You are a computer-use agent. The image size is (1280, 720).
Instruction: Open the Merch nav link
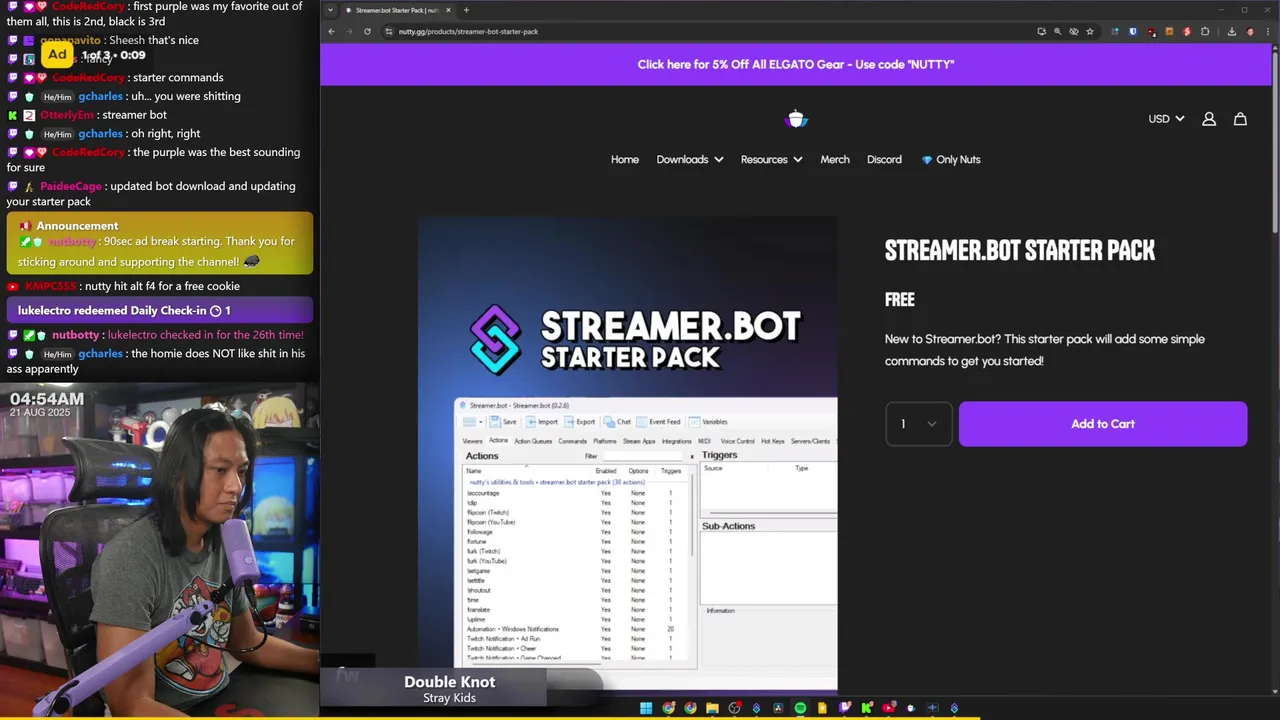click(x=835, y=159)
